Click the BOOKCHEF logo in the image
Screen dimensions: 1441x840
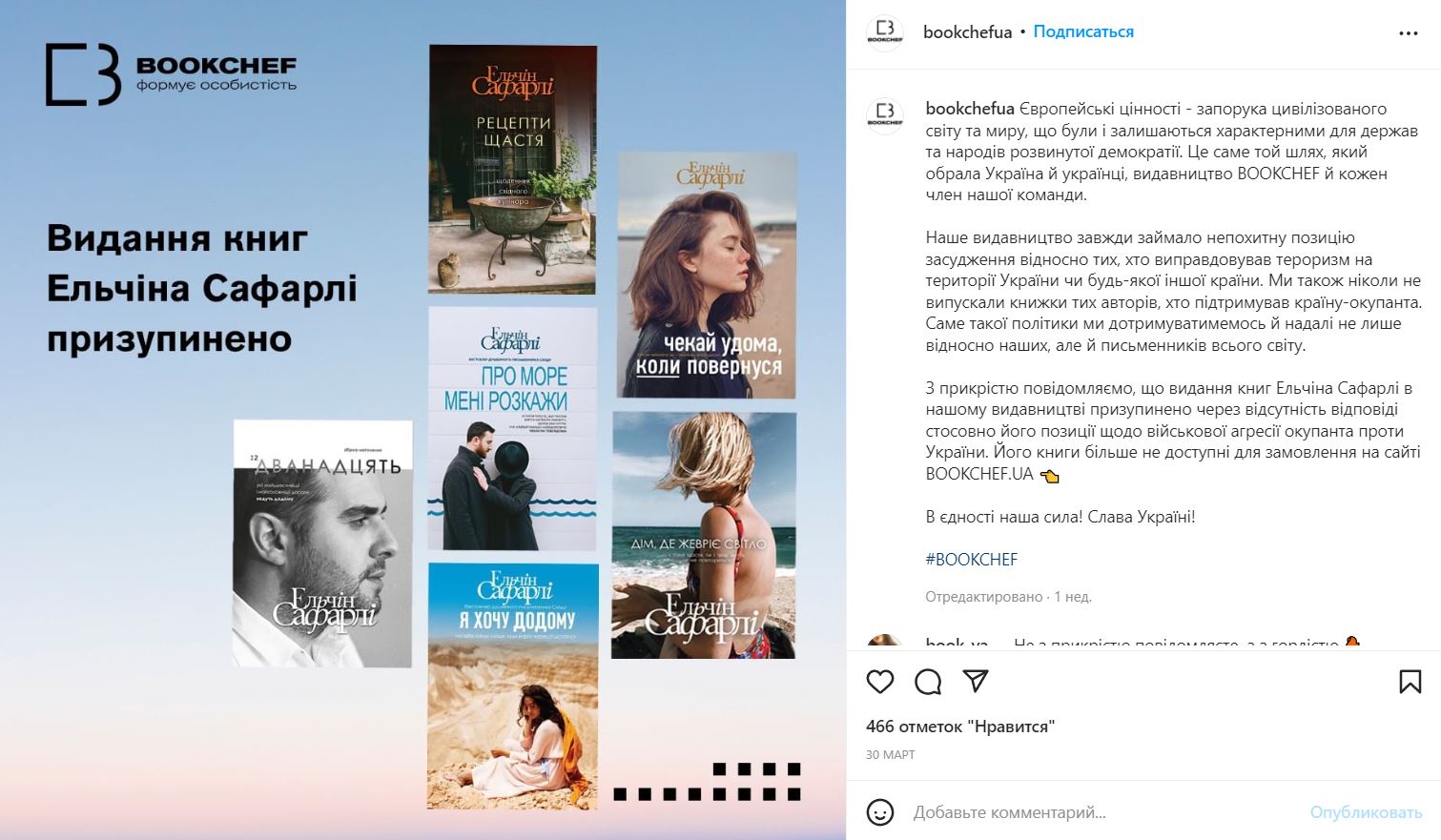click(x=172, y=74)
